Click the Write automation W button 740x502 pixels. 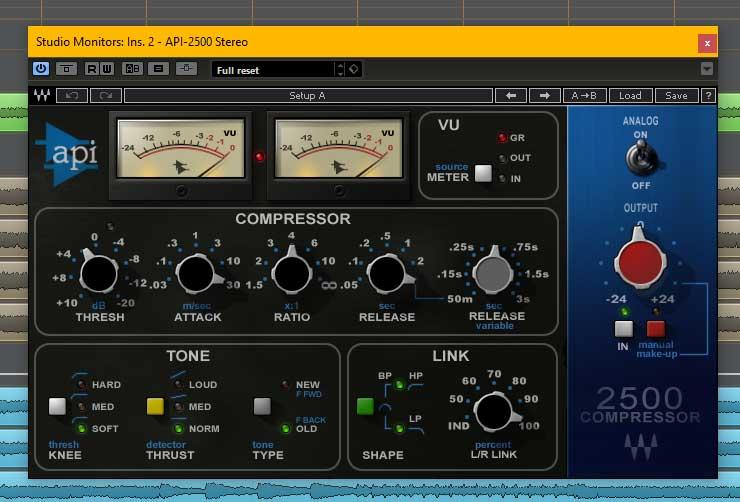(107, 69)
